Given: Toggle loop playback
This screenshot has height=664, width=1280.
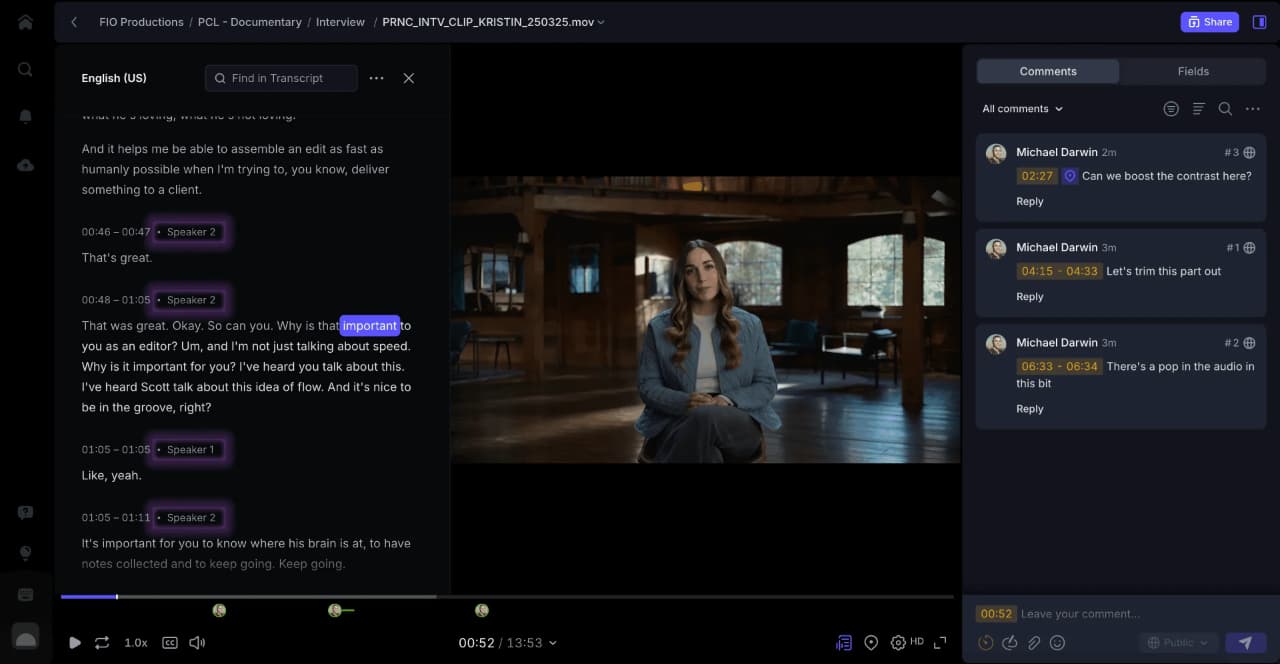Looking at the screenshot, I should [x=102, y=643].
